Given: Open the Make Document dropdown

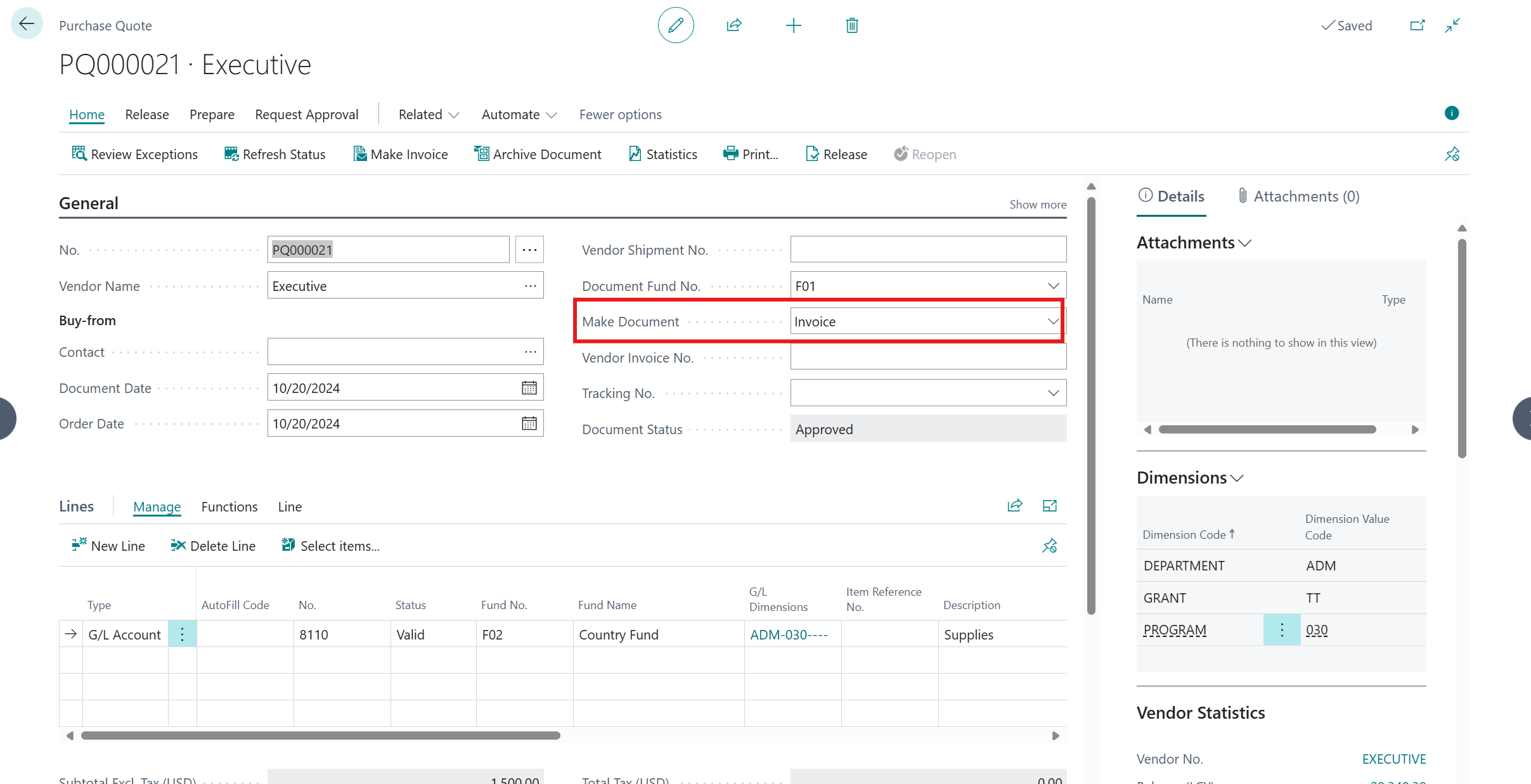Looking at the screenshot, I should click(x=1053, y=321).
